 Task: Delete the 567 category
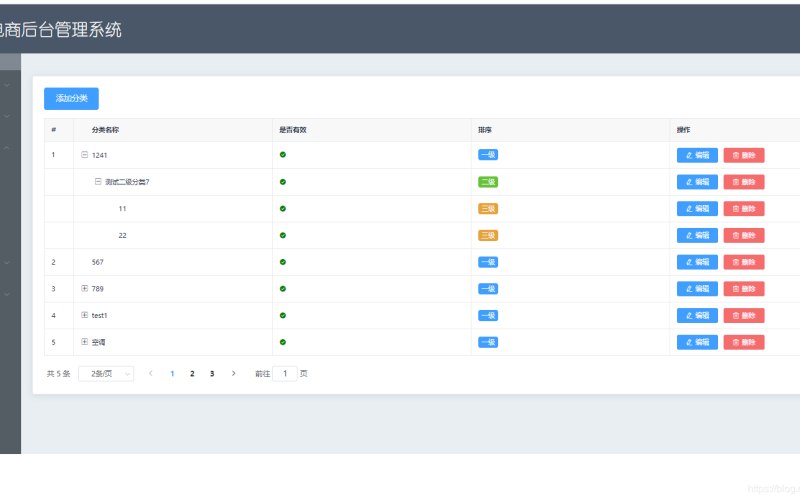pyautogui.click(x=744, y=262)
